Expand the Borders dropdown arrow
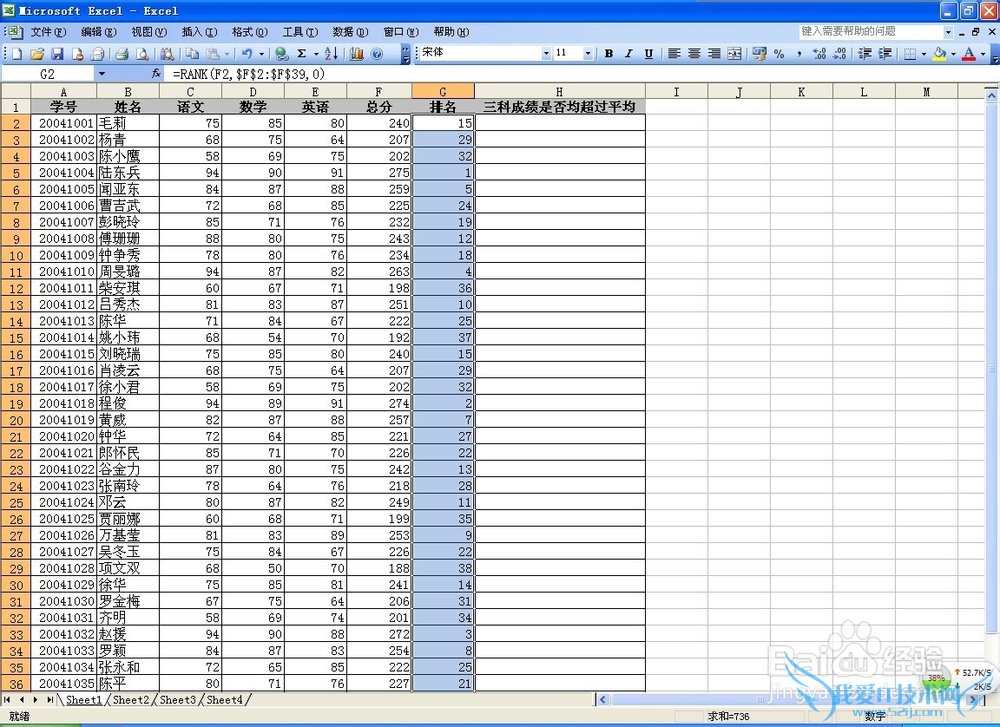This screenshot has height=727, width=1000. [x=923, y=54]
